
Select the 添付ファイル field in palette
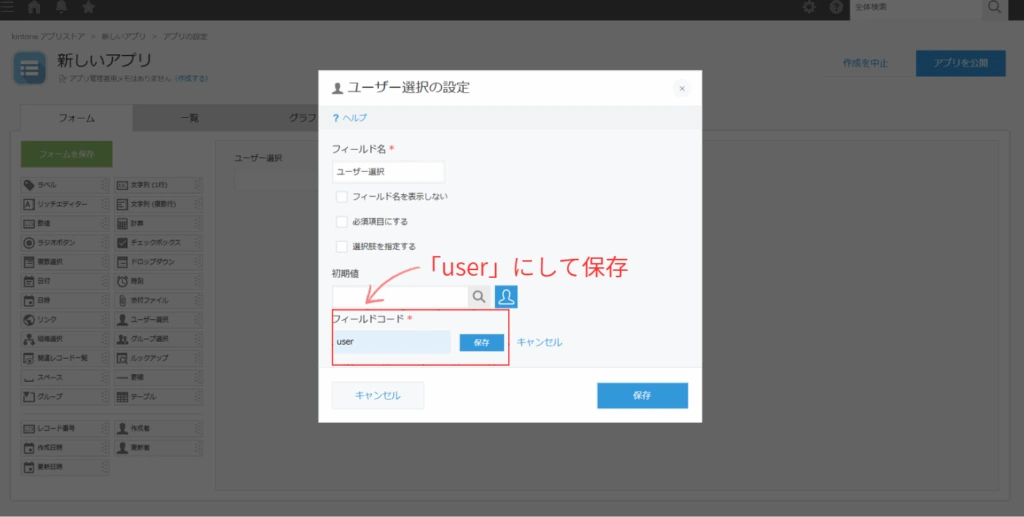click(x=158, y=300)
